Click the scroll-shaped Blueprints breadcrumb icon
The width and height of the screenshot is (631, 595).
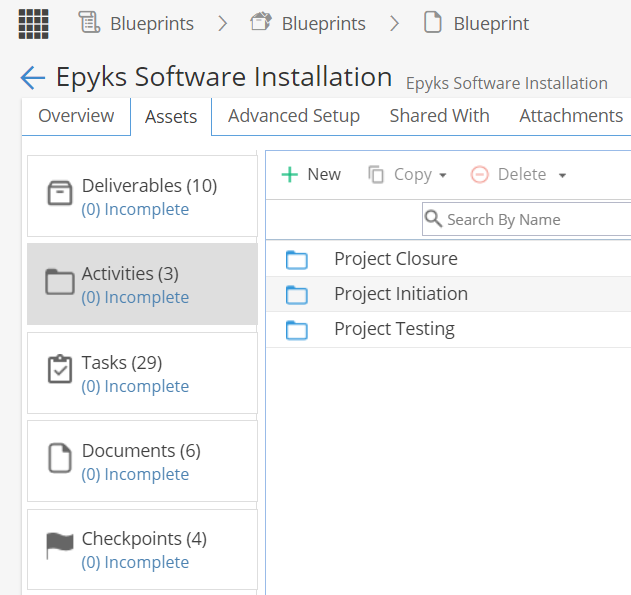pos(89,22)
